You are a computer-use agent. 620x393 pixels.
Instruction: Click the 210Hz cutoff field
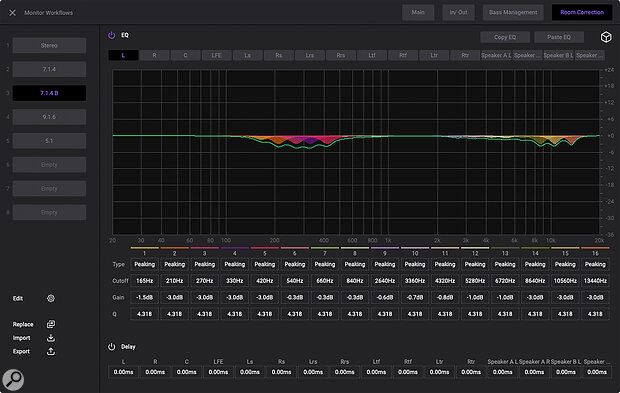[174, 281]
